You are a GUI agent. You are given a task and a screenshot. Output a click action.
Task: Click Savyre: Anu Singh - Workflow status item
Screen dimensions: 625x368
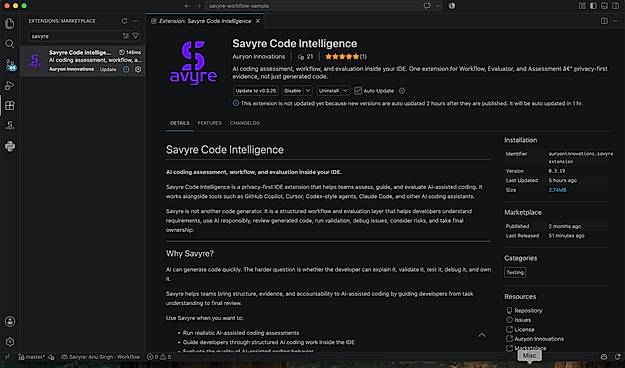pyautogui.click(x=100, y=357)
